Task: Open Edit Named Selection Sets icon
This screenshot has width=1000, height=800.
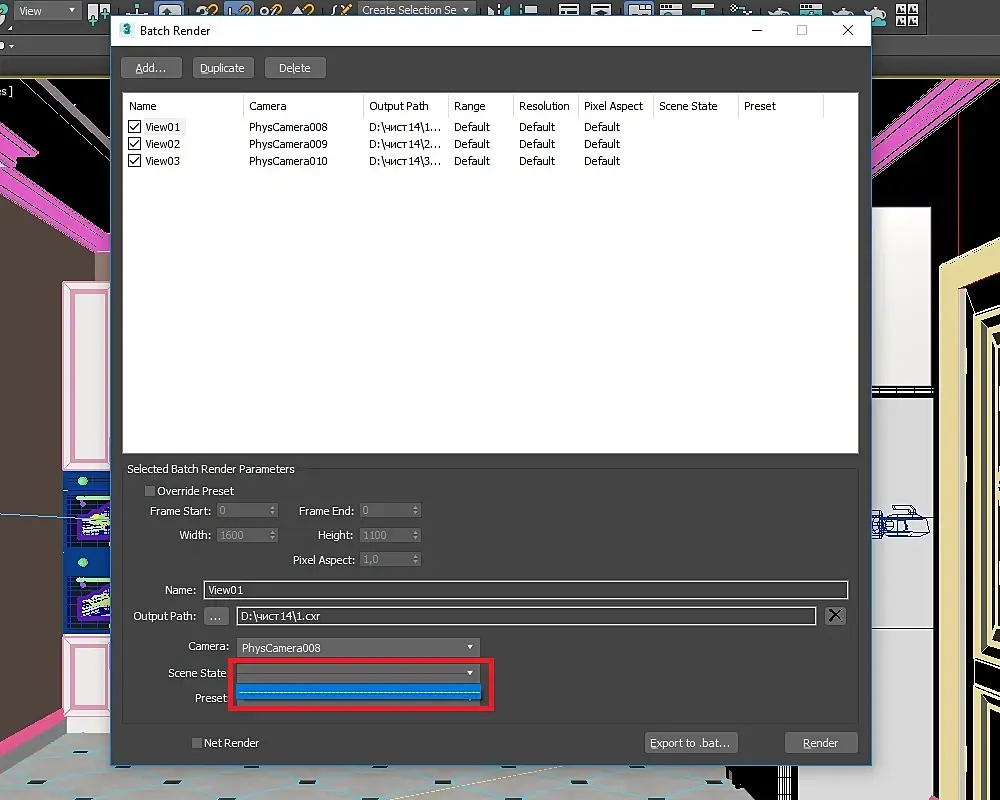Action: (342, 10)
